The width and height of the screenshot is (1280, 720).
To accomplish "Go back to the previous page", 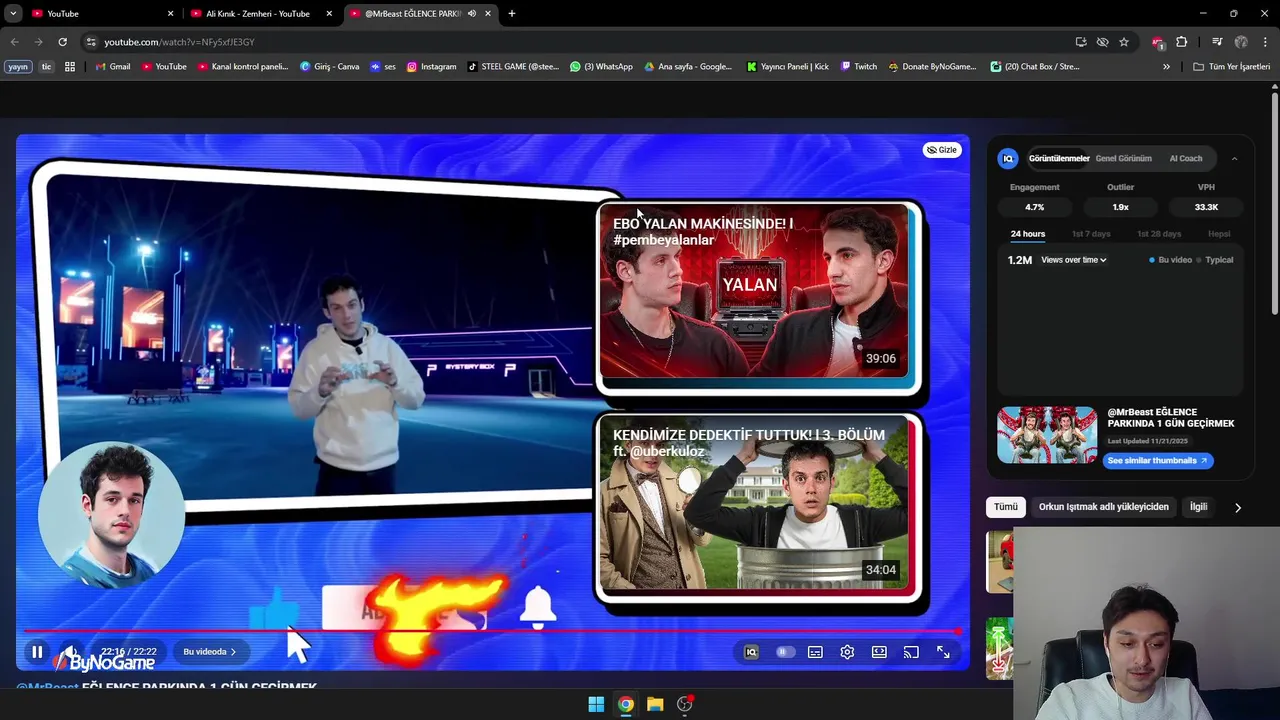I will [x=14, y=42].
